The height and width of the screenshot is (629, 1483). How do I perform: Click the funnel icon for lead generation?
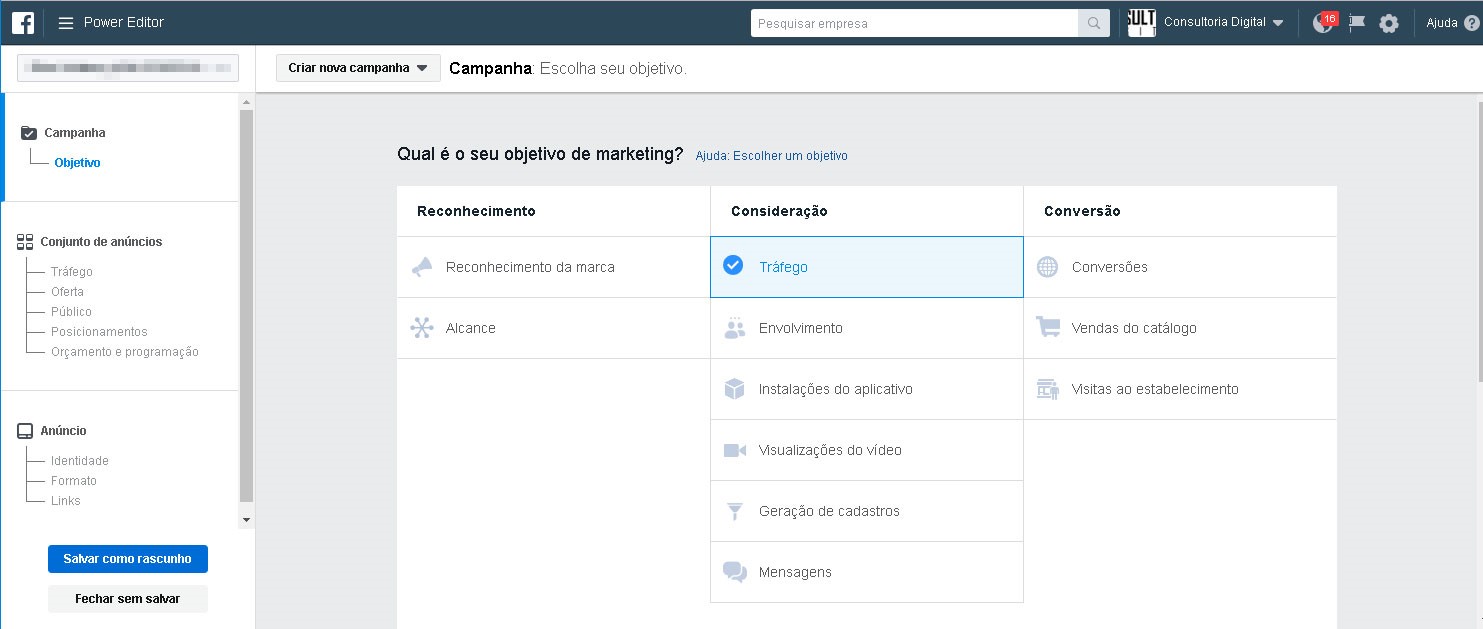tap(735, 511)
